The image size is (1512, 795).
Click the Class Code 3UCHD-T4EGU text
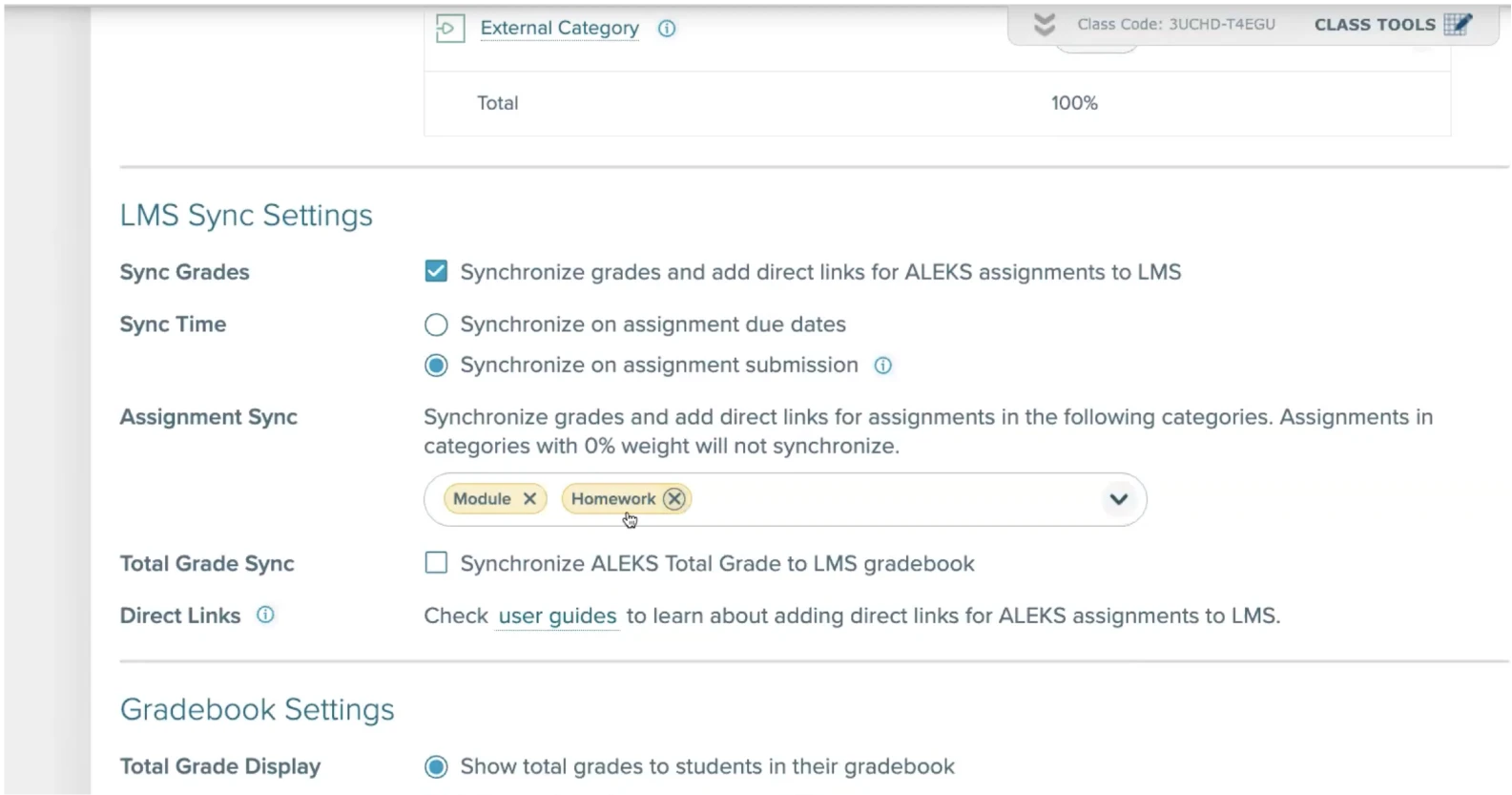click(x=1176, y=25)
